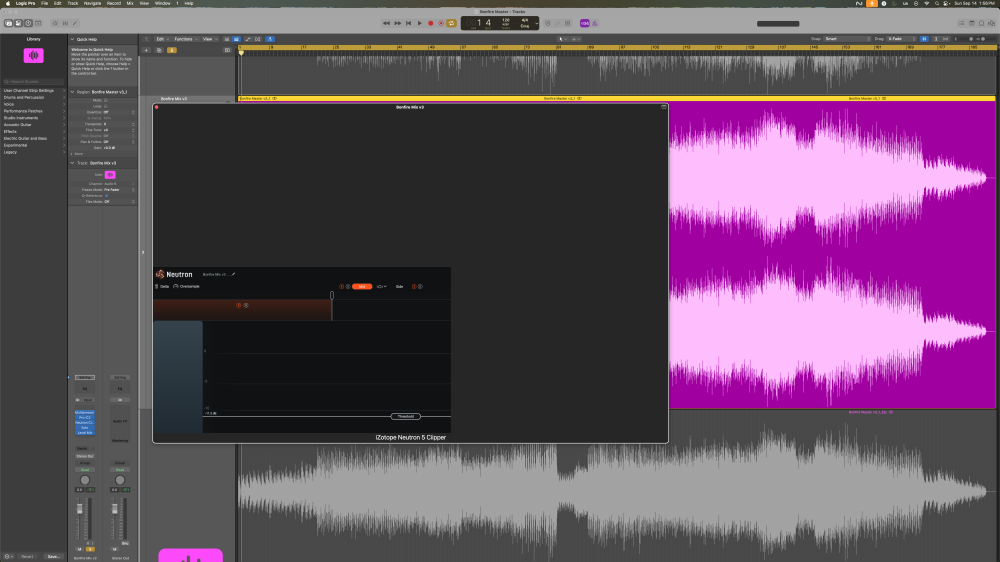This screenshot has width=1000, height=562.
Task: Open the Mixer button in control bar
Action: click(x=65, y=24)
